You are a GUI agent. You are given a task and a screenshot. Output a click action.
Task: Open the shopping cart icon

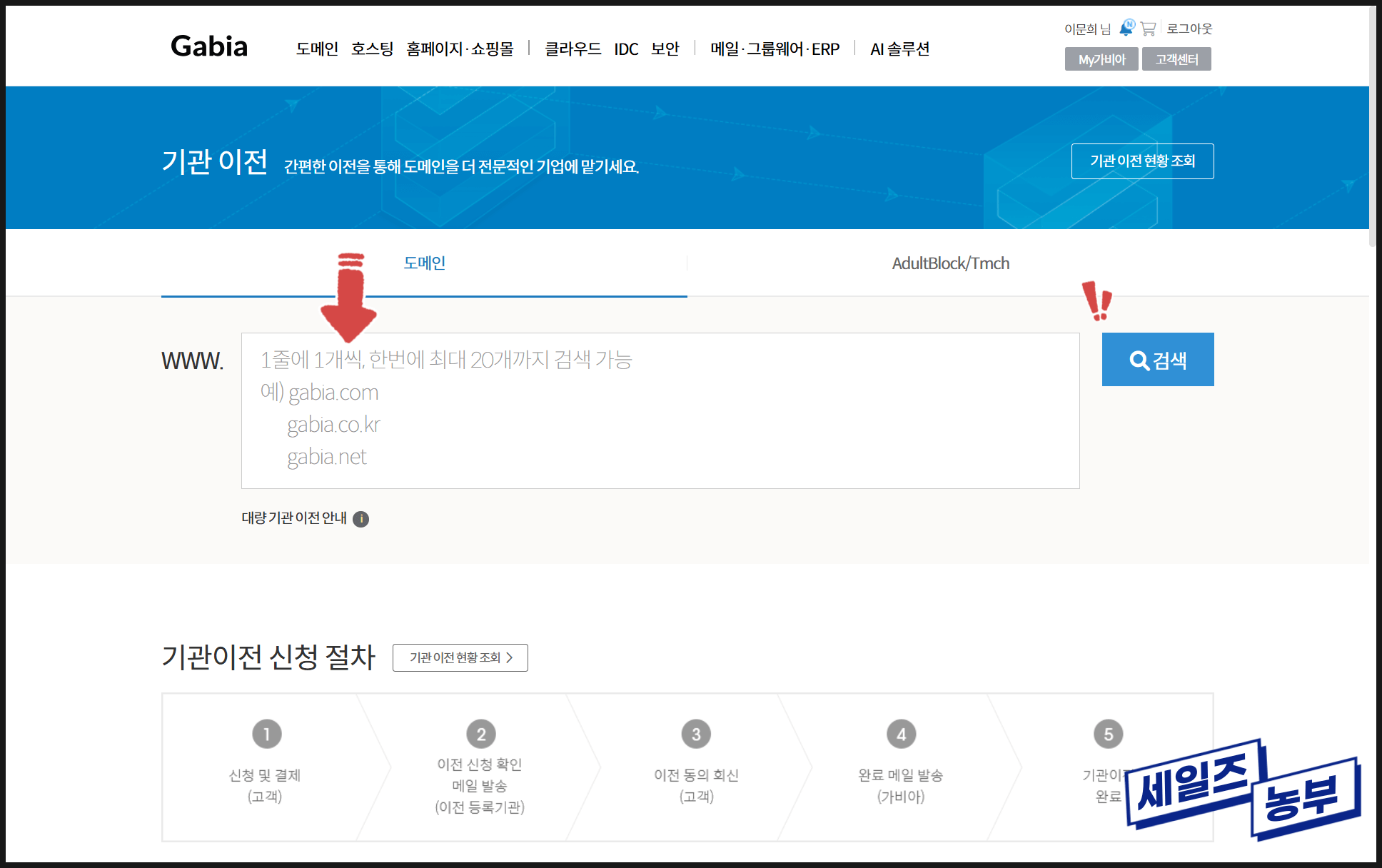point(1148,29)
